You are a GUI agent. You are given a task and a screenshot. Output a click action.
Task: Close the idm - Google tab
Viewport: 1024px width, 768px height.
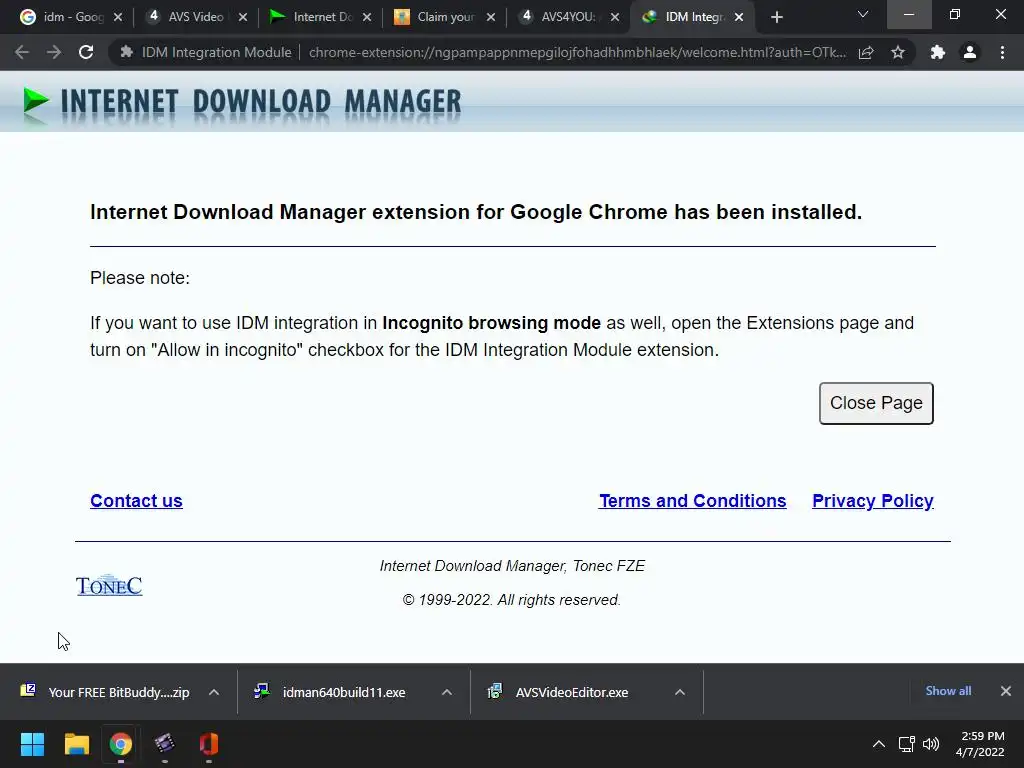[x=118, y=17]
